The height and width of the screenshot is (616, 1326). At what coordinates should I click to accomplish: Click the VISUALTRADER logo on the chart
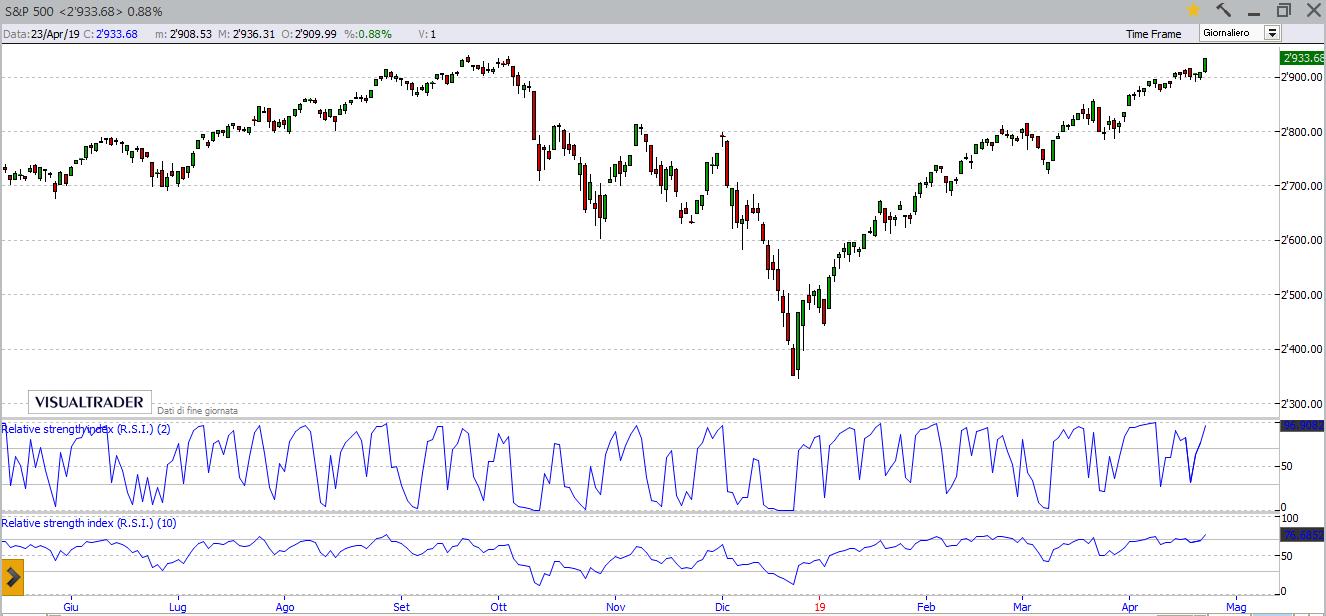coord(88,401)
